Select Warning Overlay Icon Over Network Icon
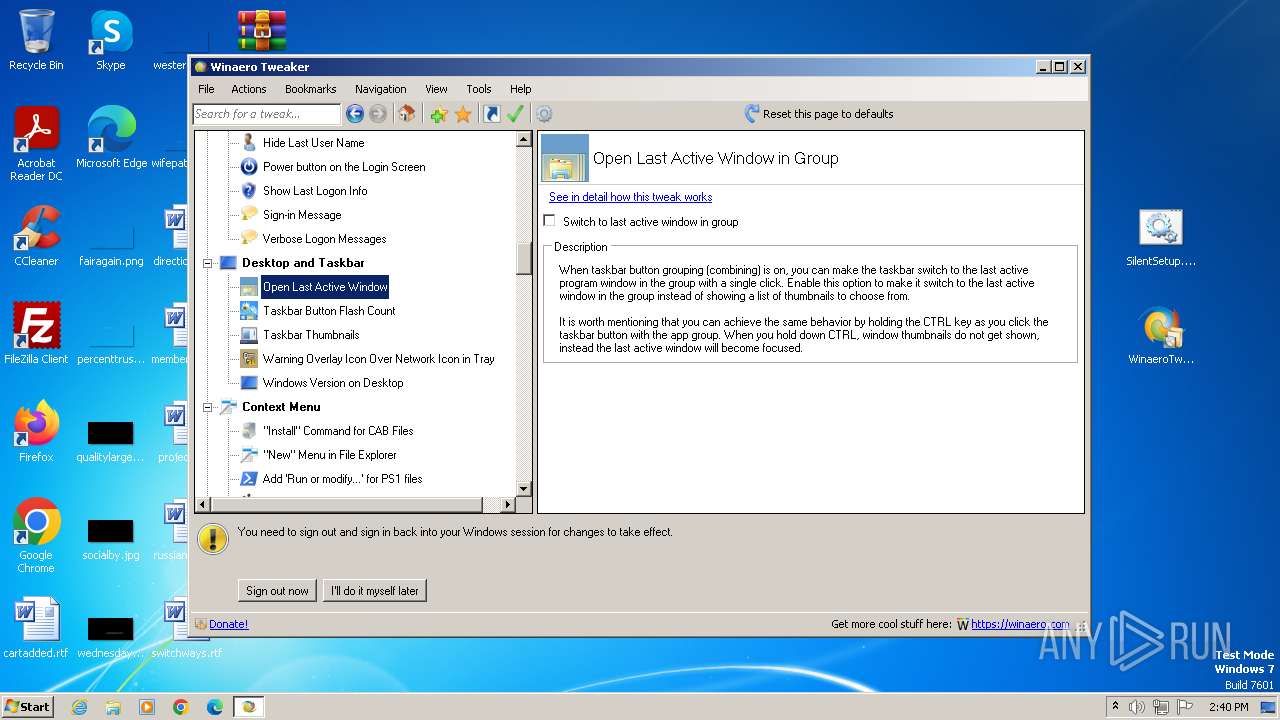The width and height of the screenshot is (1280, 720). click(378, 359)
